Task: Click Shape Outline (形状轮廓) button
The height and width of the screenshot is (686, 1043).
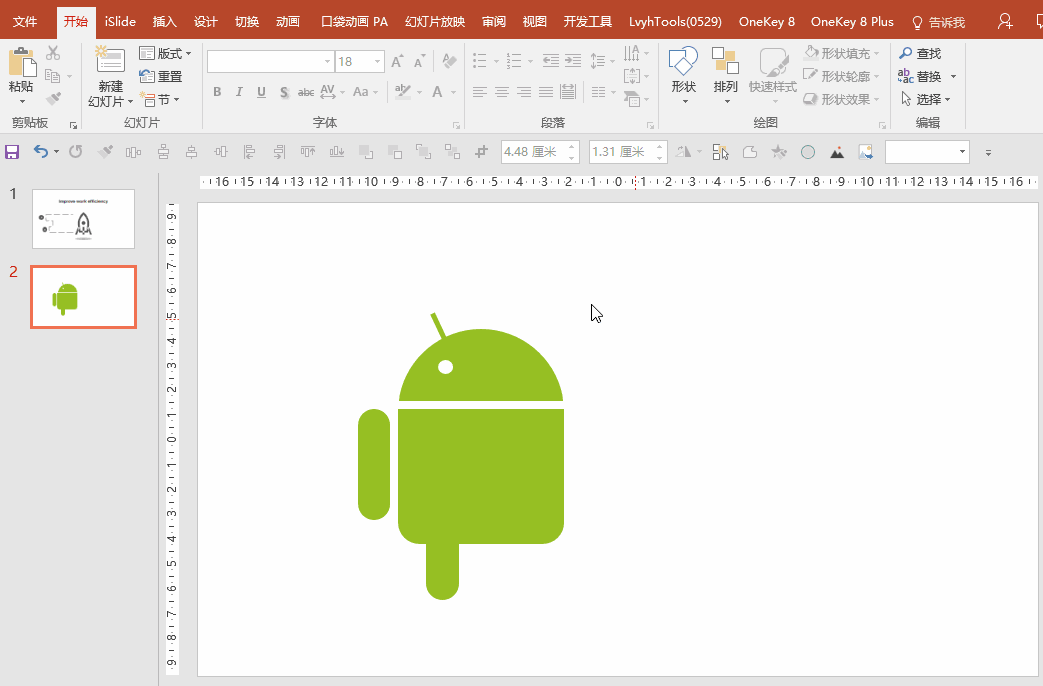Action: 841,77
